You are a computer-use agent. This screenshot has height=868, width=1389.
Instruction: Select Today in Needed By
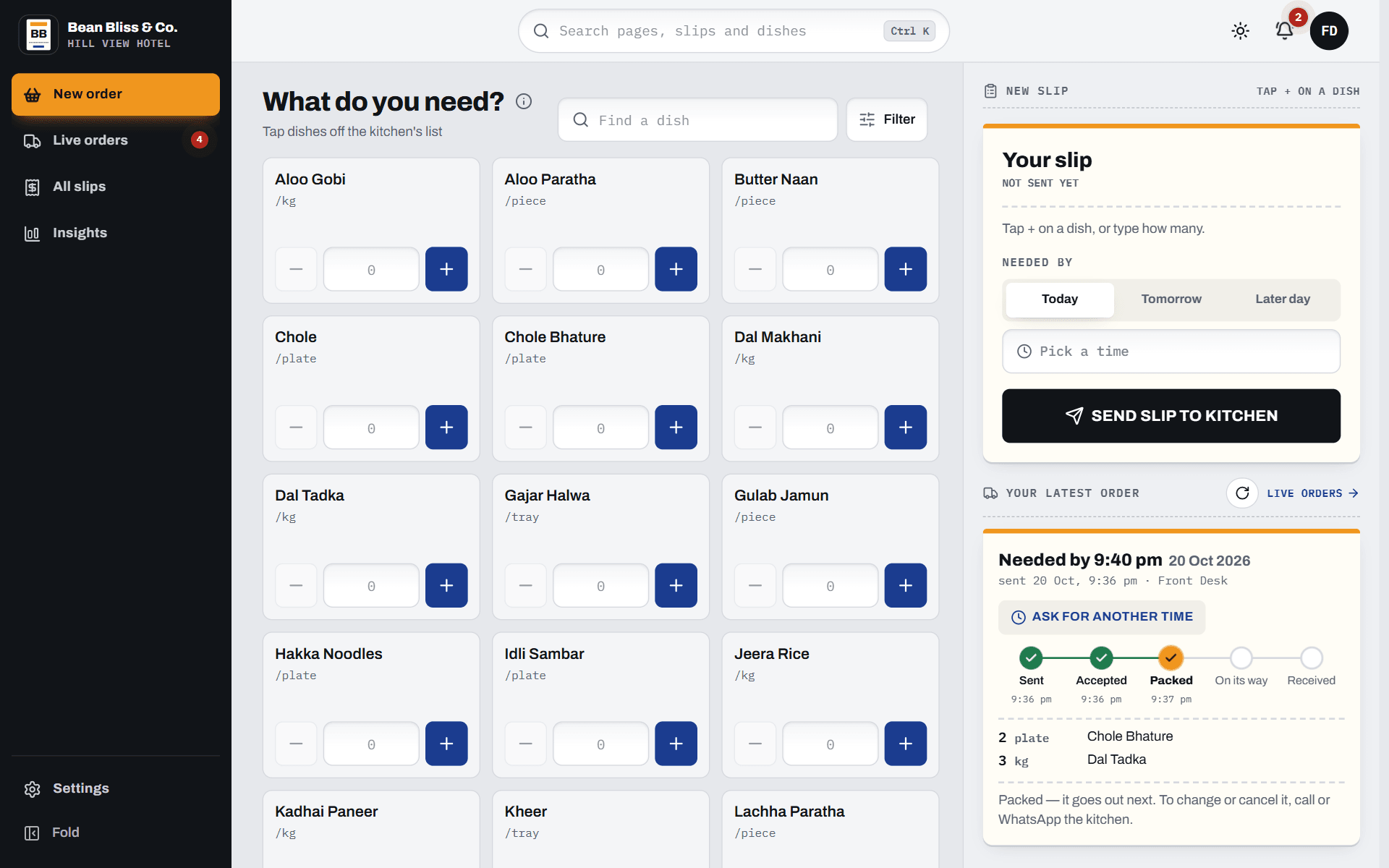[1059, 299]
